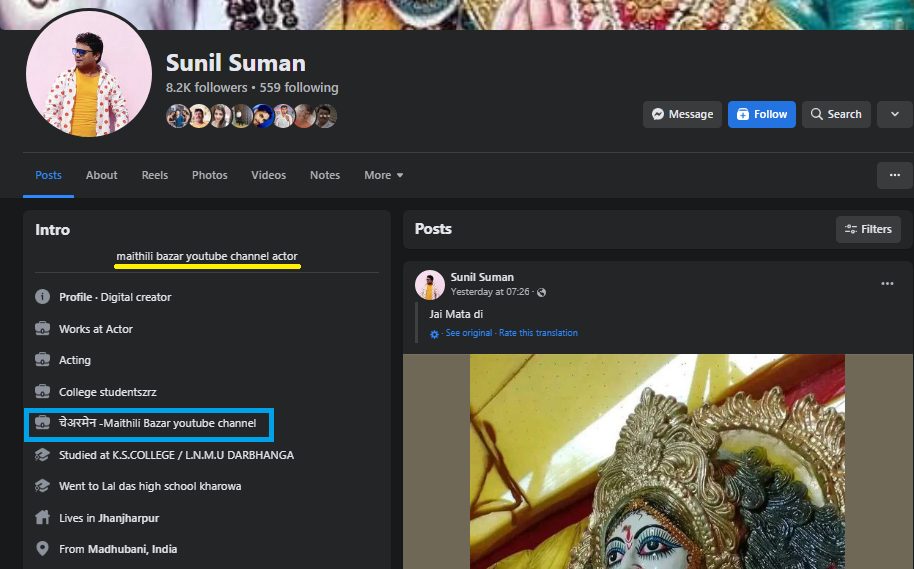Click the 'Profile · Digital creator' text
914x569 pixels.
[115, 297]
